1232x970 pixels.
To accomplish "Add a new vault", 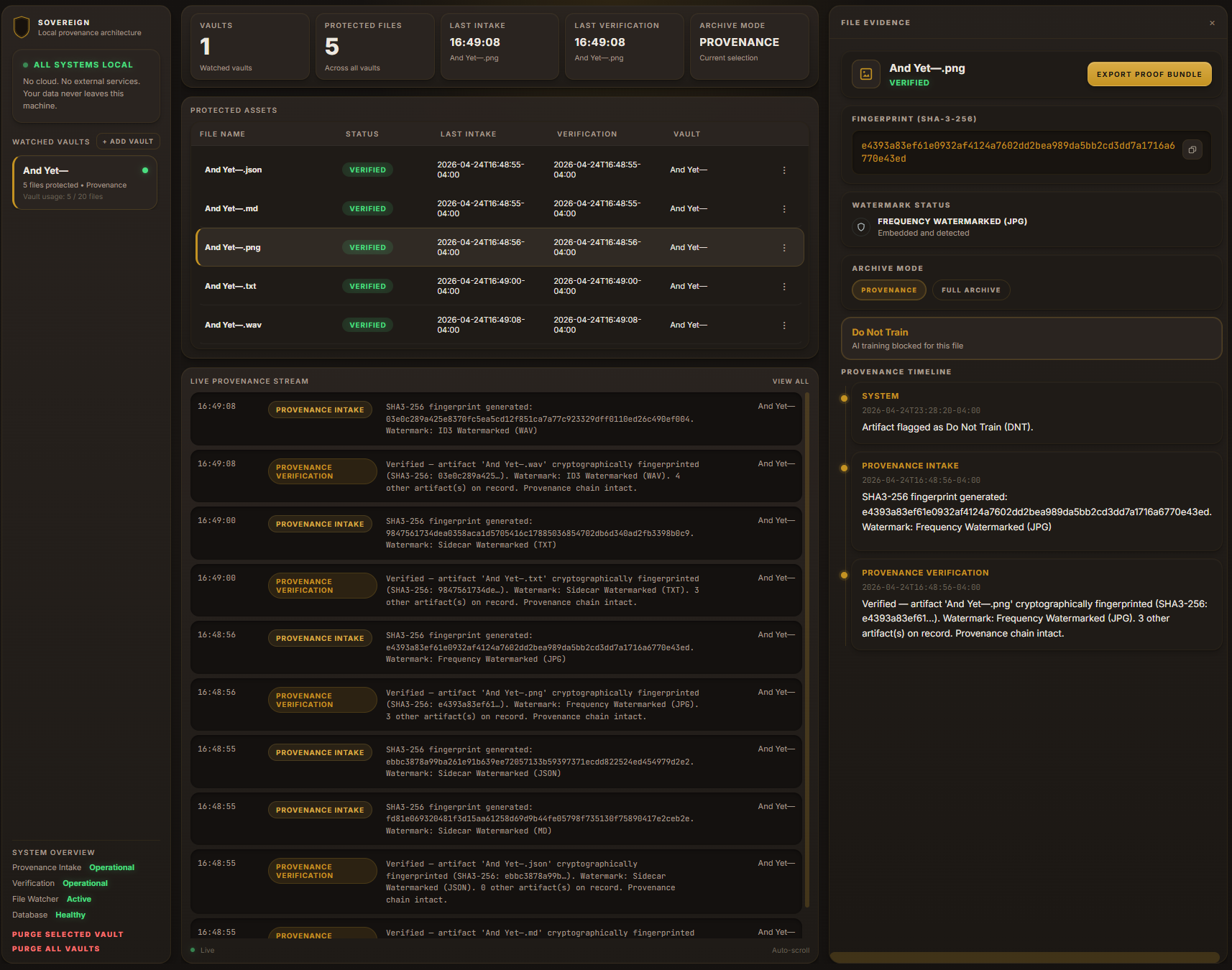I will click(128, 142).
